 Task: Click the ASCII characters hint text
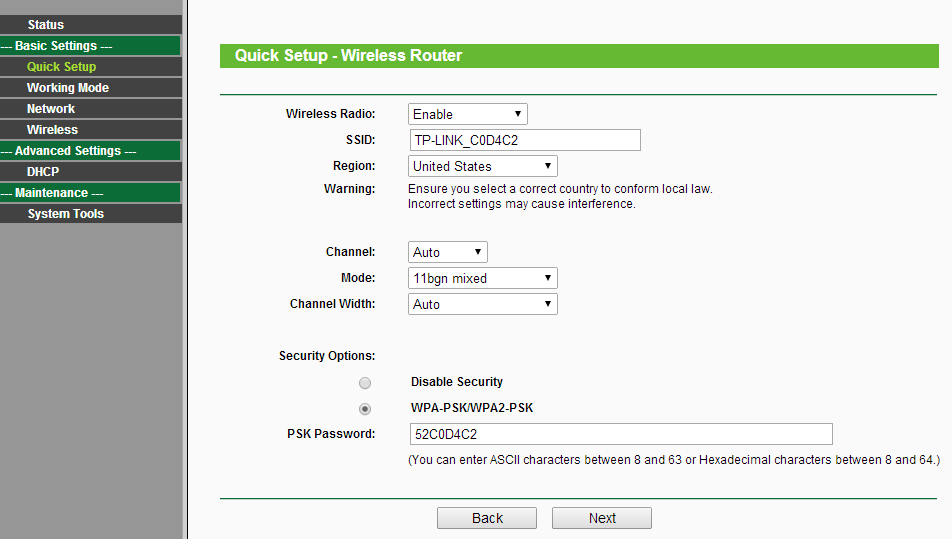tap(674, 460)
